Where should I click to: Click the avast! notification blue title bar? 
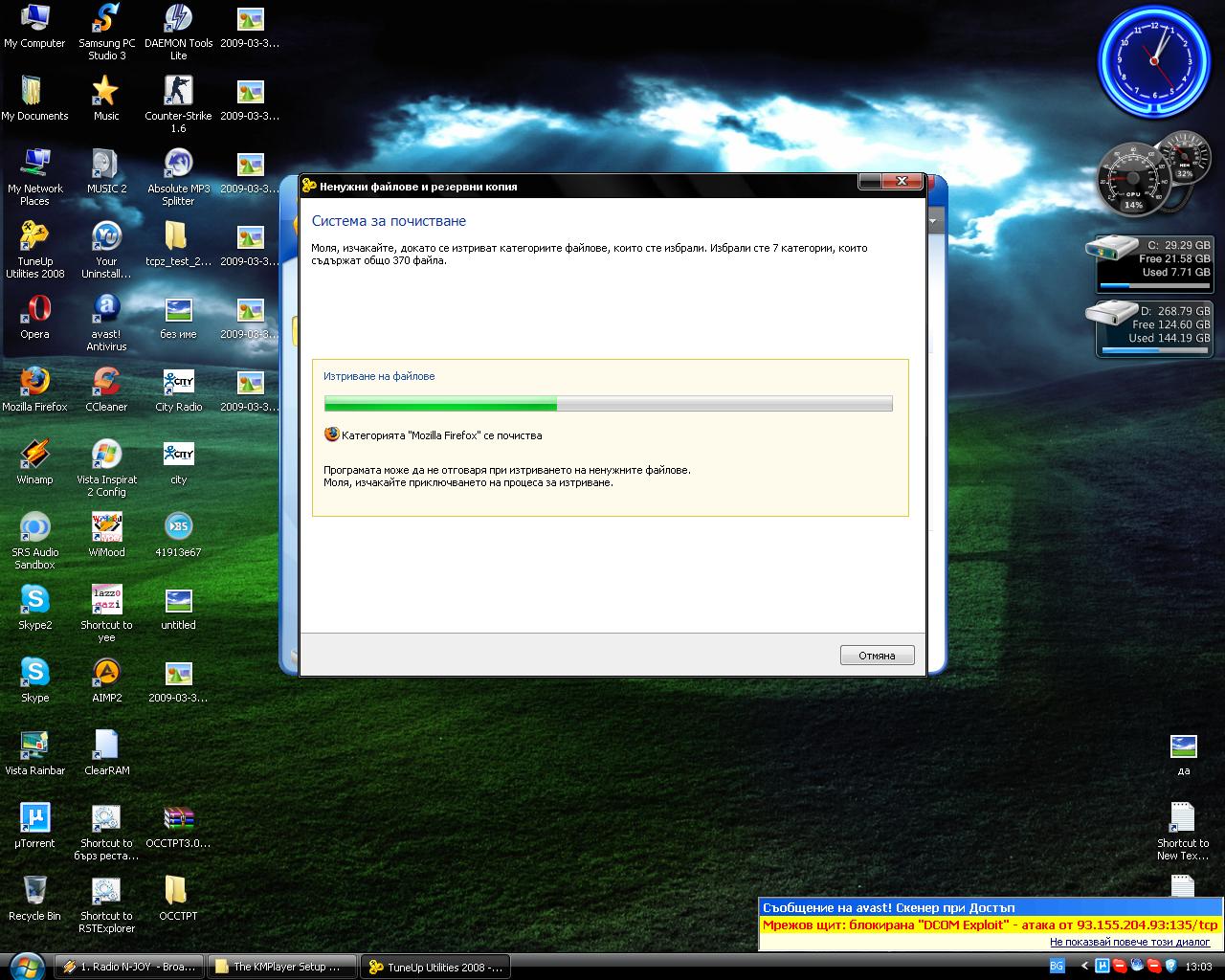click(991, 907)
